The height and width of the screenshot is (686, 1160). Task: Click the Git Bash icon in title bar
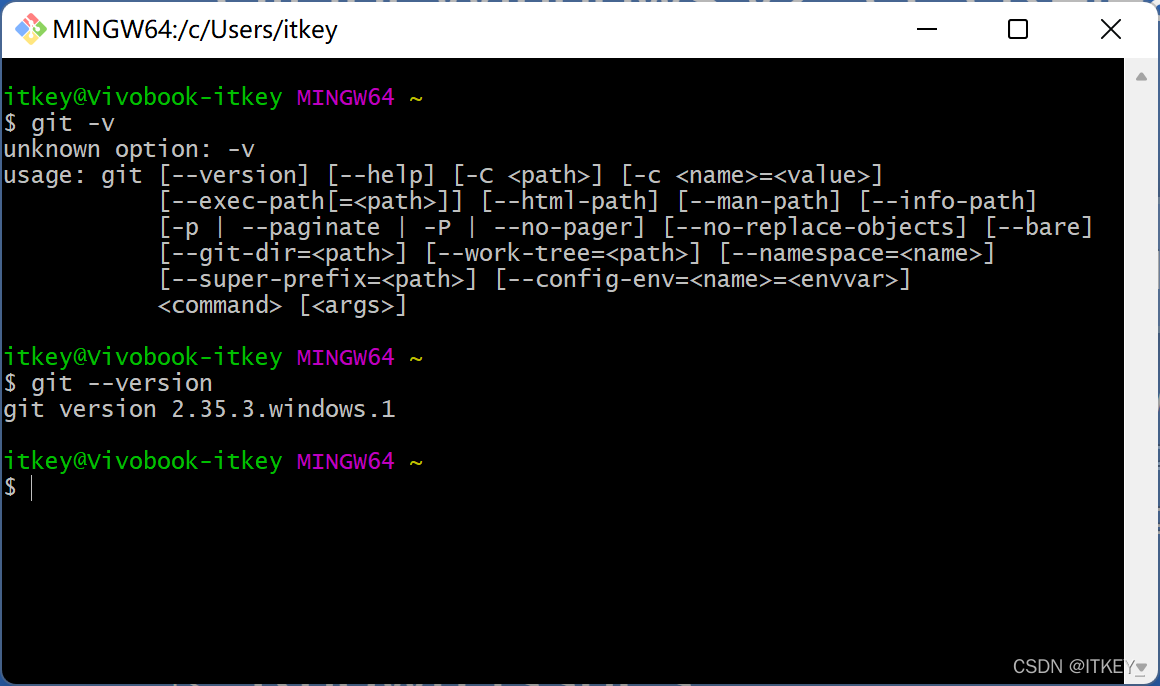30,29
